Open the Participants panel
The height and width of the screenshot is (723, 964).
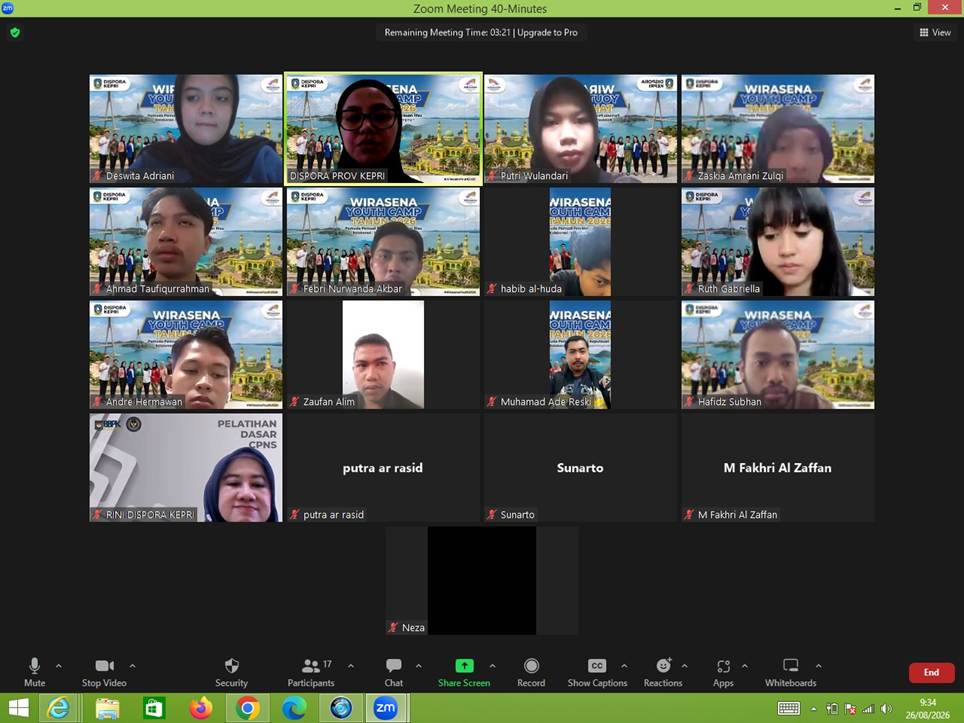(x=311, y=673)
